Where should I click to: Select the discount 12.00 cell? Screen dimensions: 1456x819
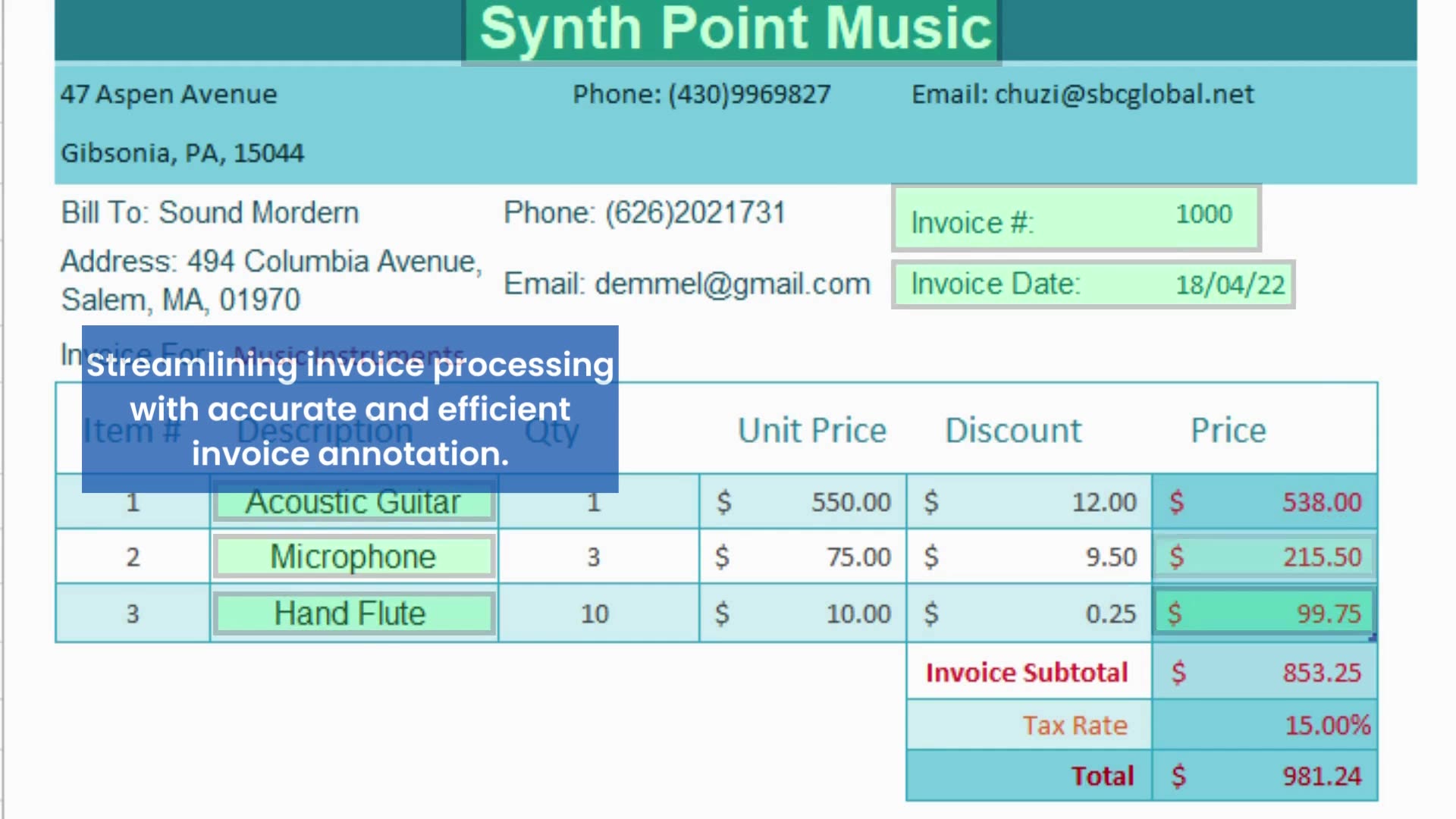1029,502
